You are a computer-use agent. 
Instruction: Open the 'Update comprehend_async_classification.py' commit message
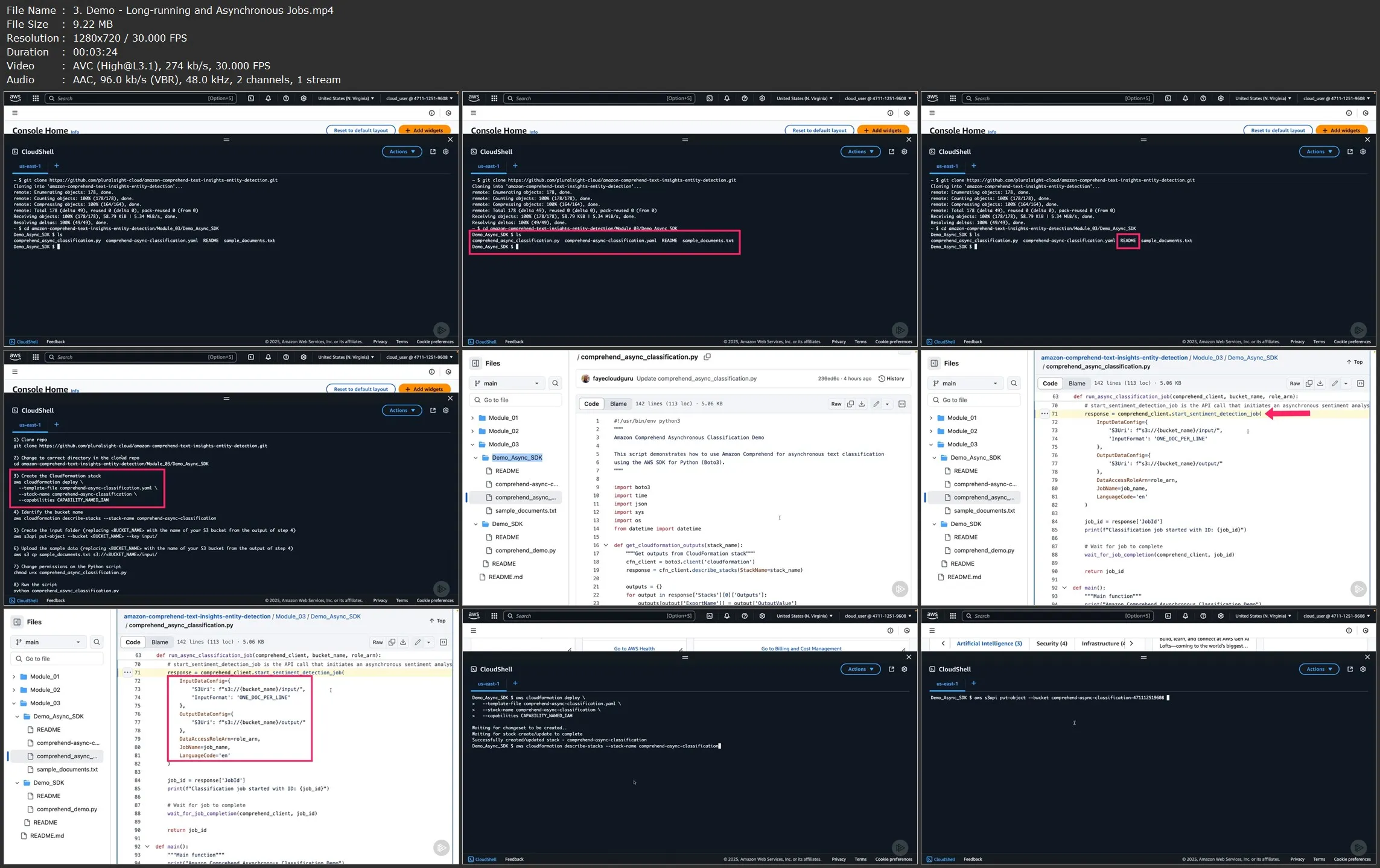click(696, 379)
